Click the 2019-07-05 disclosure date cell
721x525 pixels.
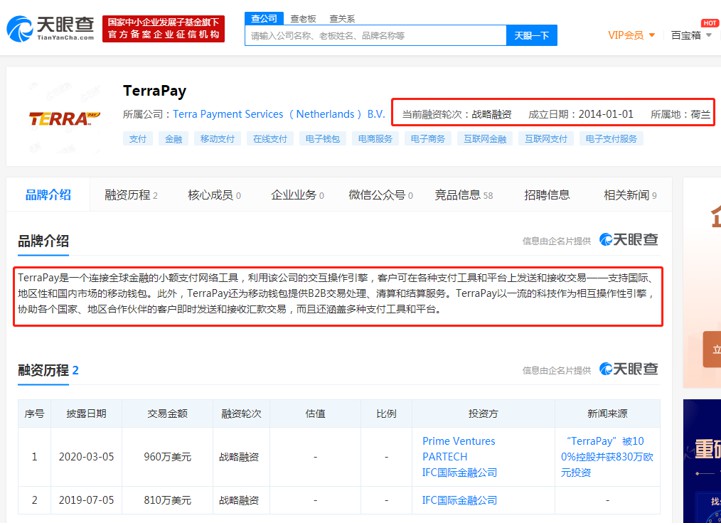coord(86,500)
